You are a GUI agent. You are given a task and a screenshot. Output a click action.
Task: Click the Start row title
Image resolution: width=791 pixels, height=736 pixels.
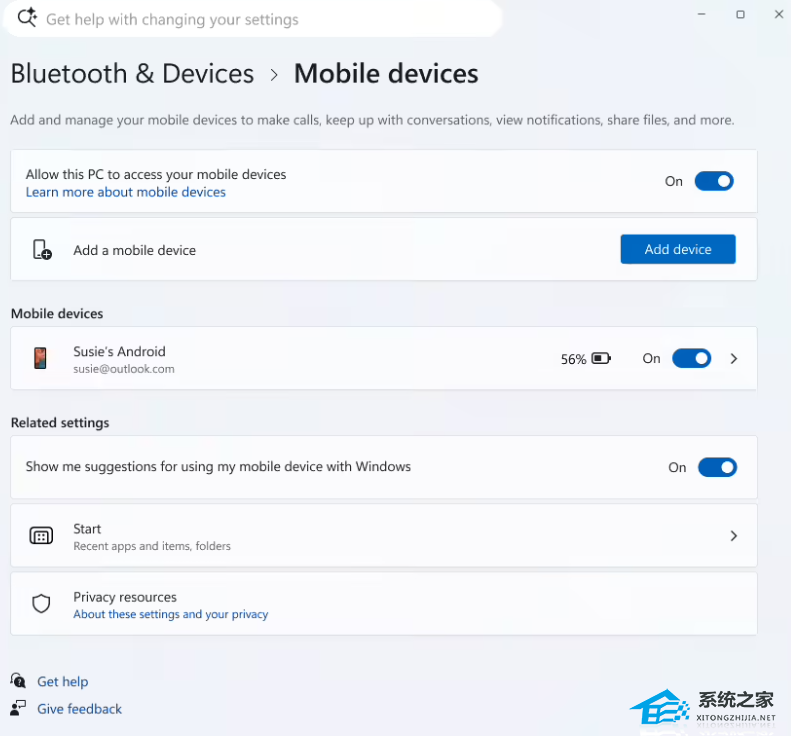87,529
